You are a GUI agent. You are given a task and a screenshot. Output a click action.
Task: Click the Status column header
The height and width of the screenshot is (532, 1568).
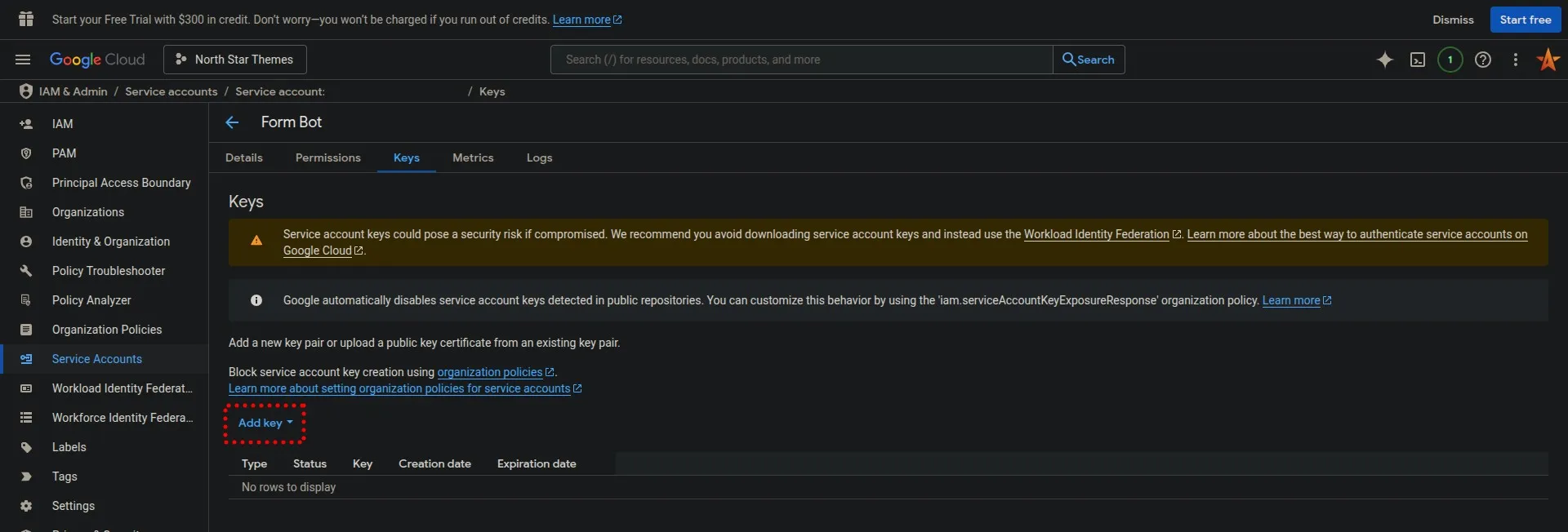click(x=310, y=463)
